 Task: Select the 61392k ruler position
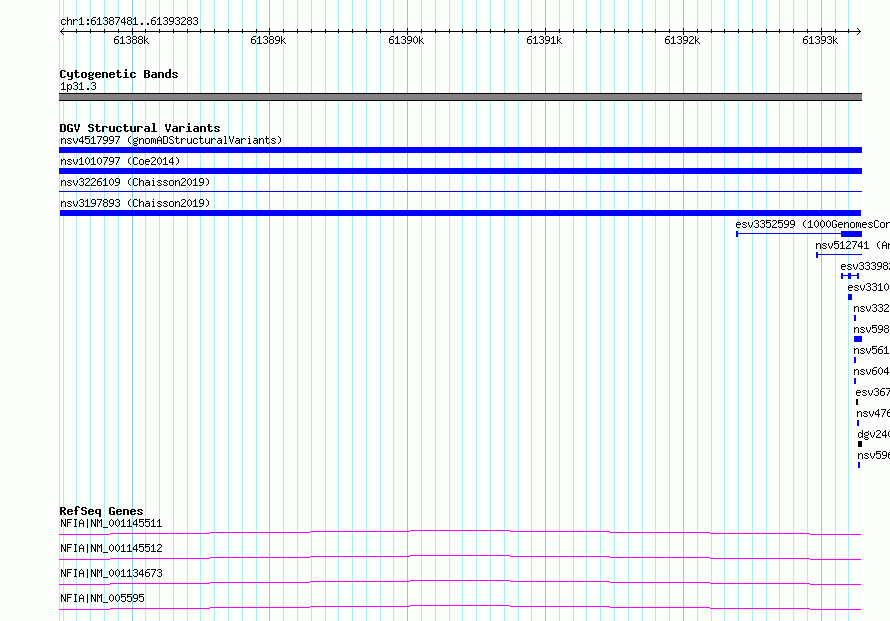point(682,40)
